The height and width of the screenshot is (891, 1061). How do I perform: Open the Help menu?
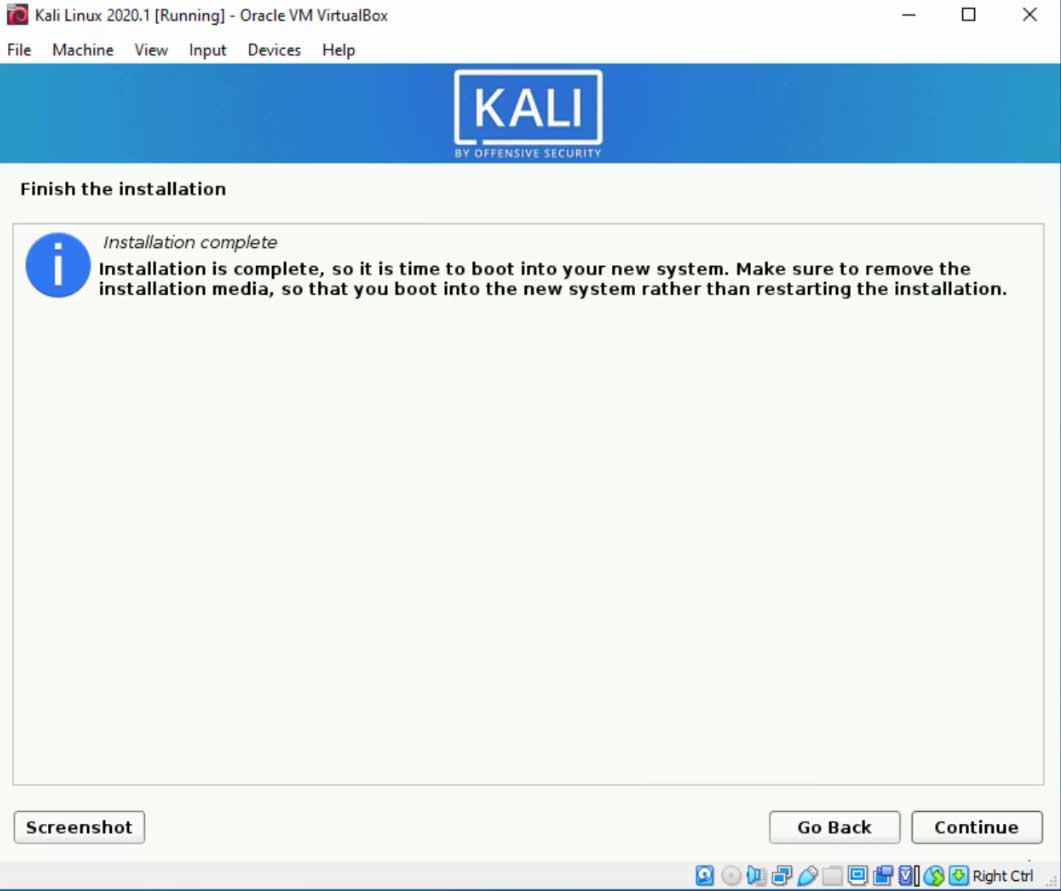[338, 50]
